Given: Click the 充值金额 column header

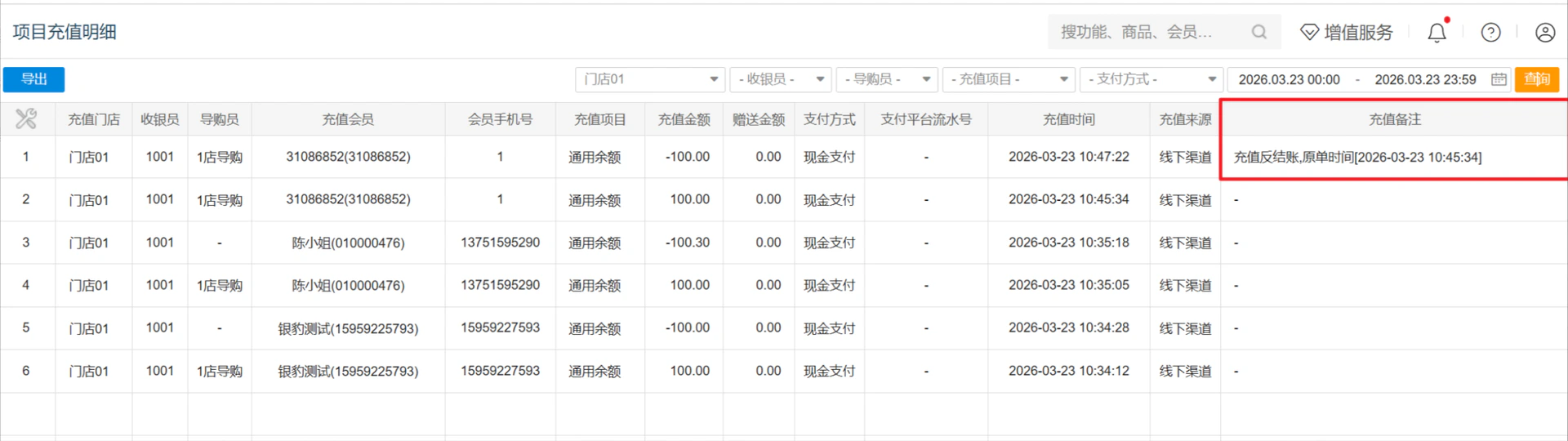Looking at the screenshot, I should (684, 119).
